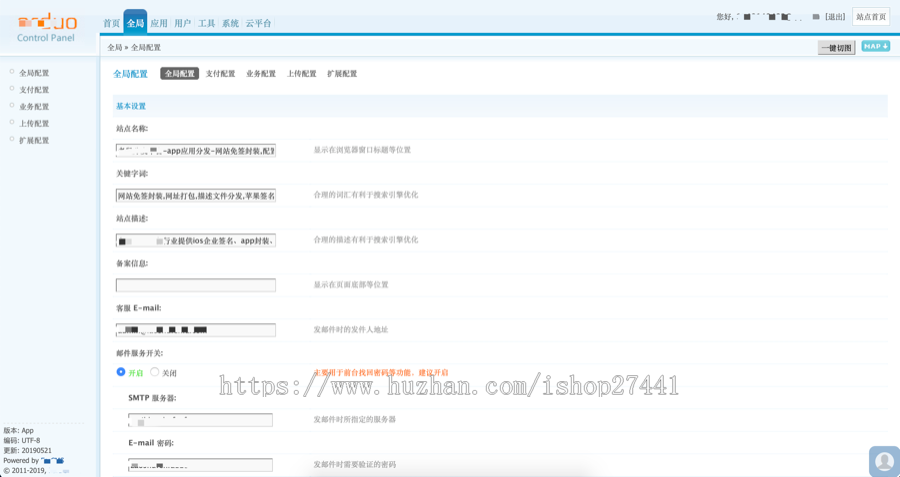Click the 显示在页面底部等位置 hint
The image size is (900, 477).
351,285
